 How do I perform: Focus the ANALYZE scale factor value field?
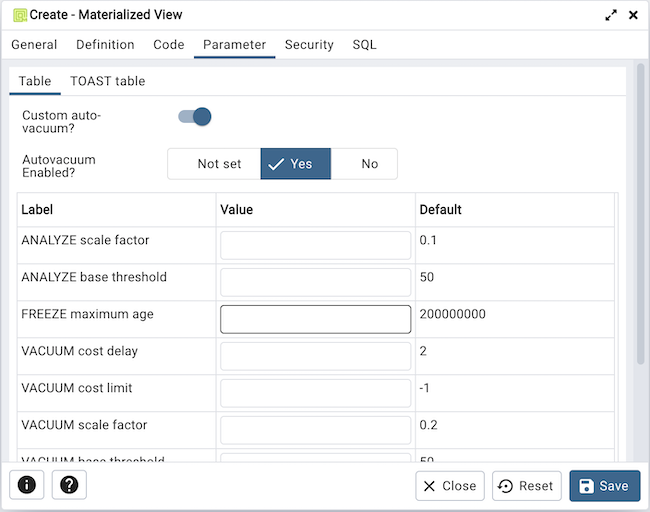(x=315, y=245)
